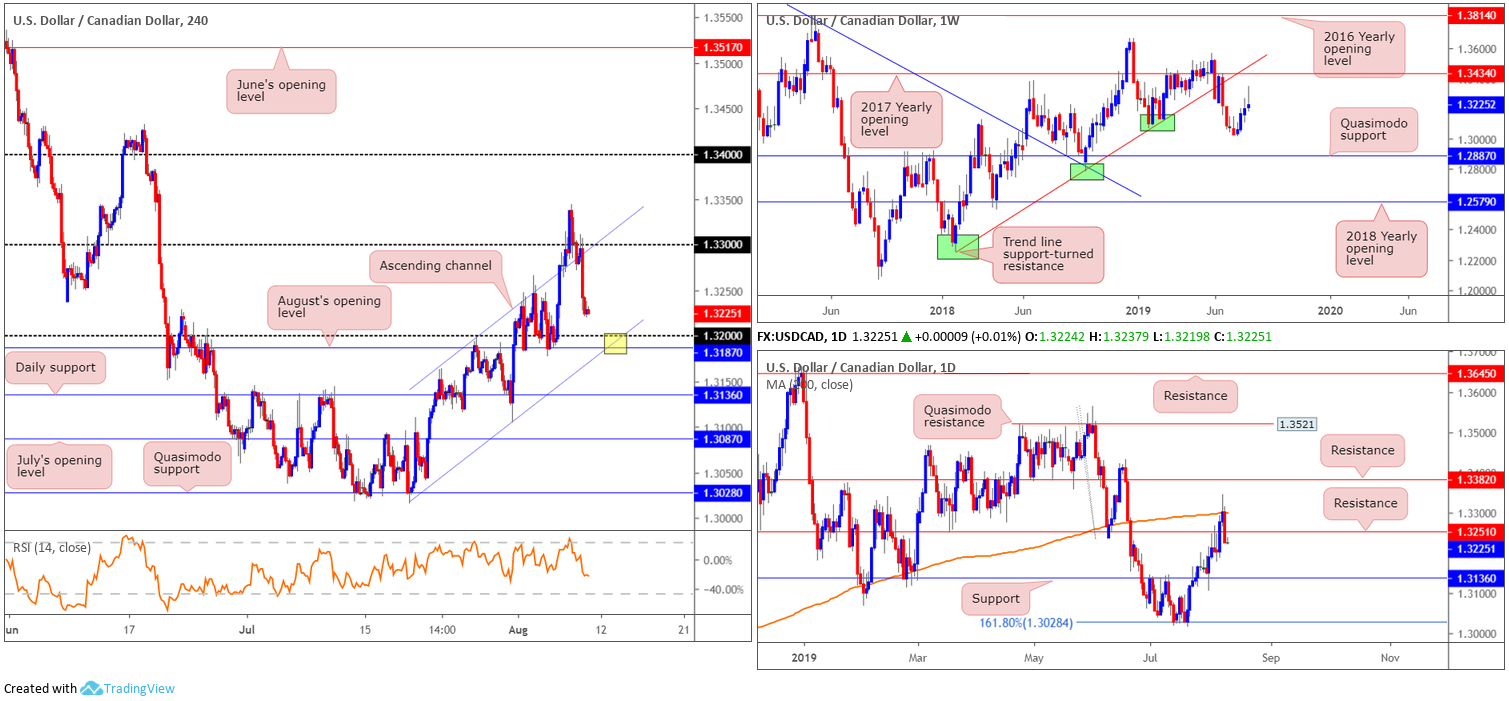The height and width of the screenshot is (701, 1509).
Task: Open the TradingView link text
Action: pyautogui.click(x=139, y=688)
